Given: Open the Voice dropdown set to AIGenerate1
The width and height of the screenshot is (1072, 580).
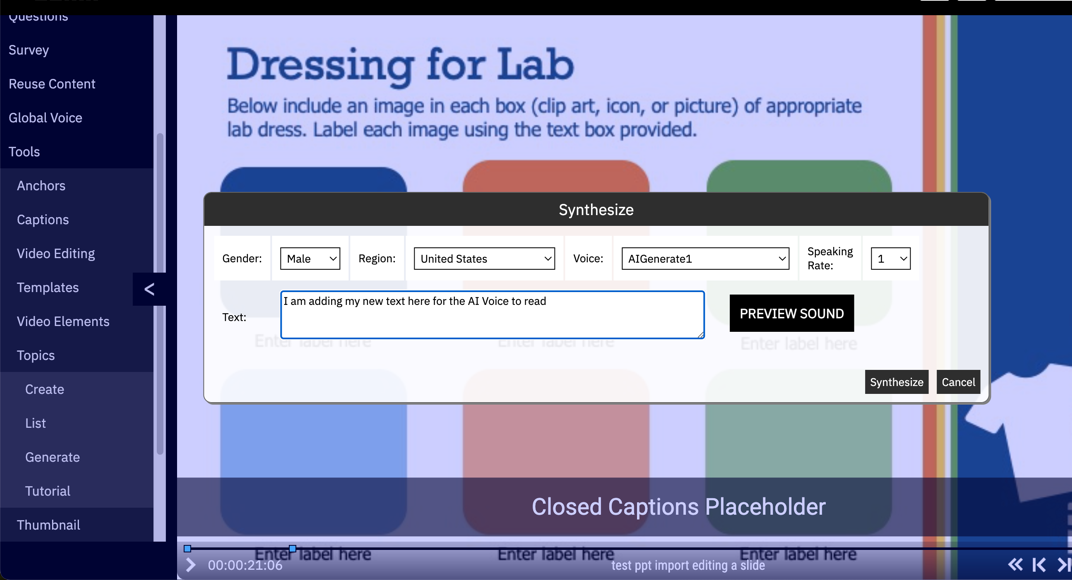Looking at the screenshot, I should click(x=705, y=258).
